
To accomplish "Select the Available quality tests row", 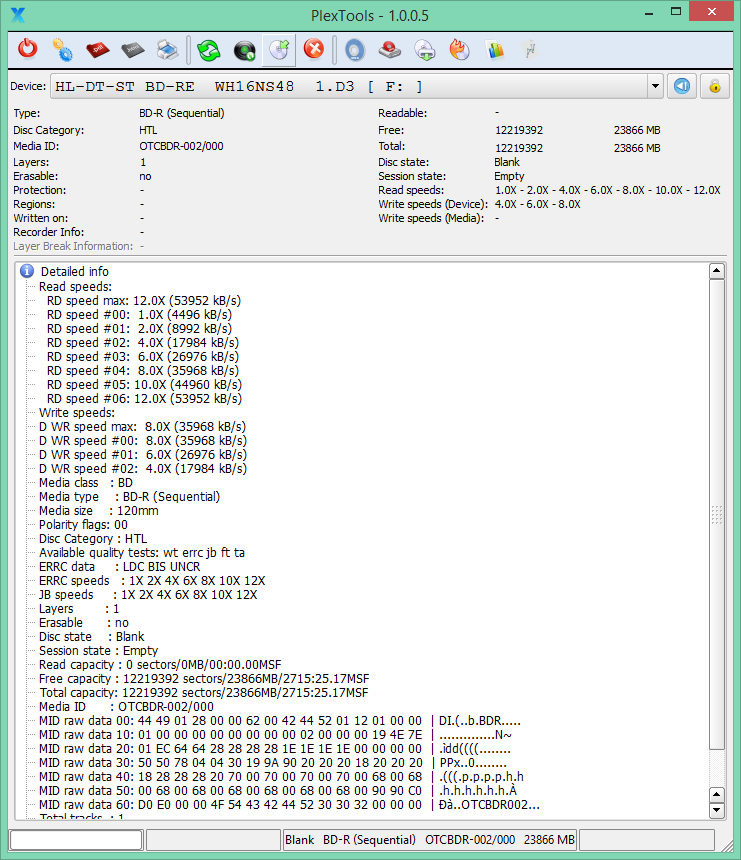I will coord(142,553).
